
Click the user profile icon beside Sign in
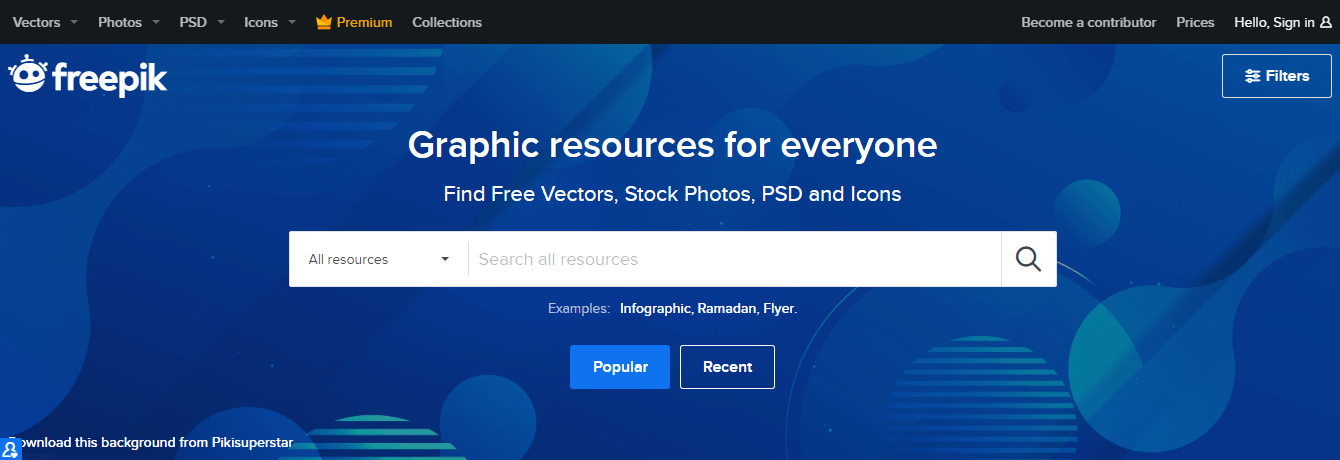coord(1326,22)
